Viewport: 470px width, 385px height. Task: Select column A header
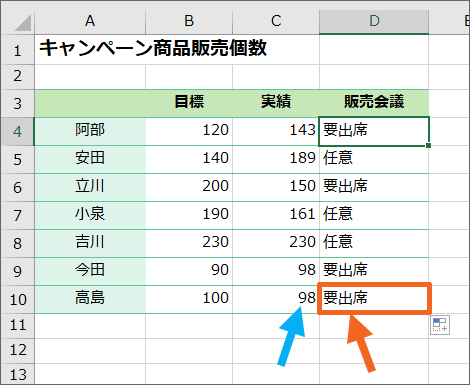90,21
